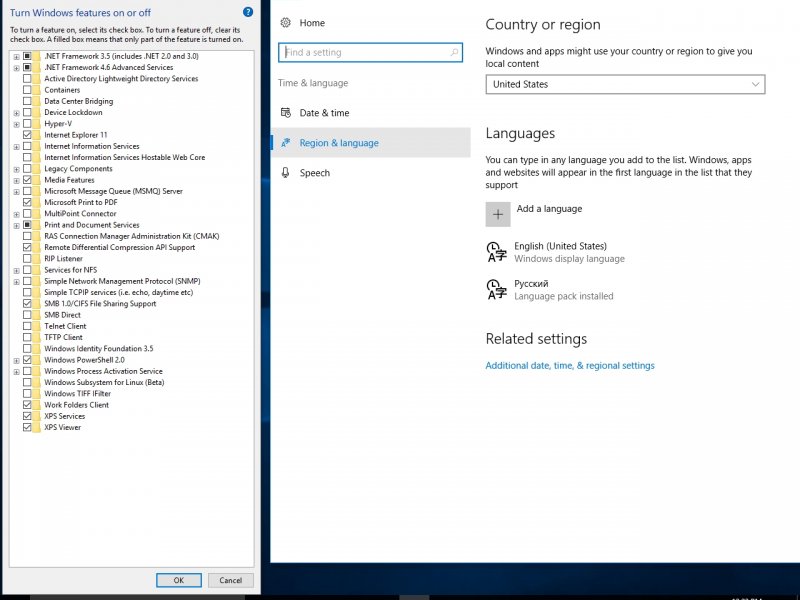Expand Simple Network Management Protocol node
The height and width of the screenshot is (600, 800).
16,282
